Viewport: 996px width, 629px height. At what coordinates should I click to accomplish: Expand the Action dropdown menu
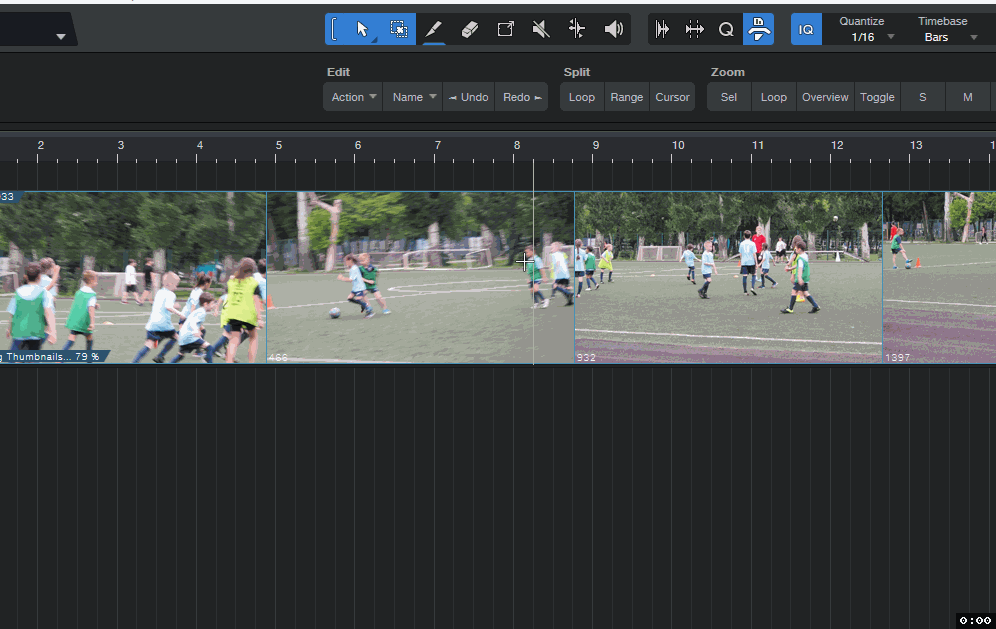(x=353, y=97)
